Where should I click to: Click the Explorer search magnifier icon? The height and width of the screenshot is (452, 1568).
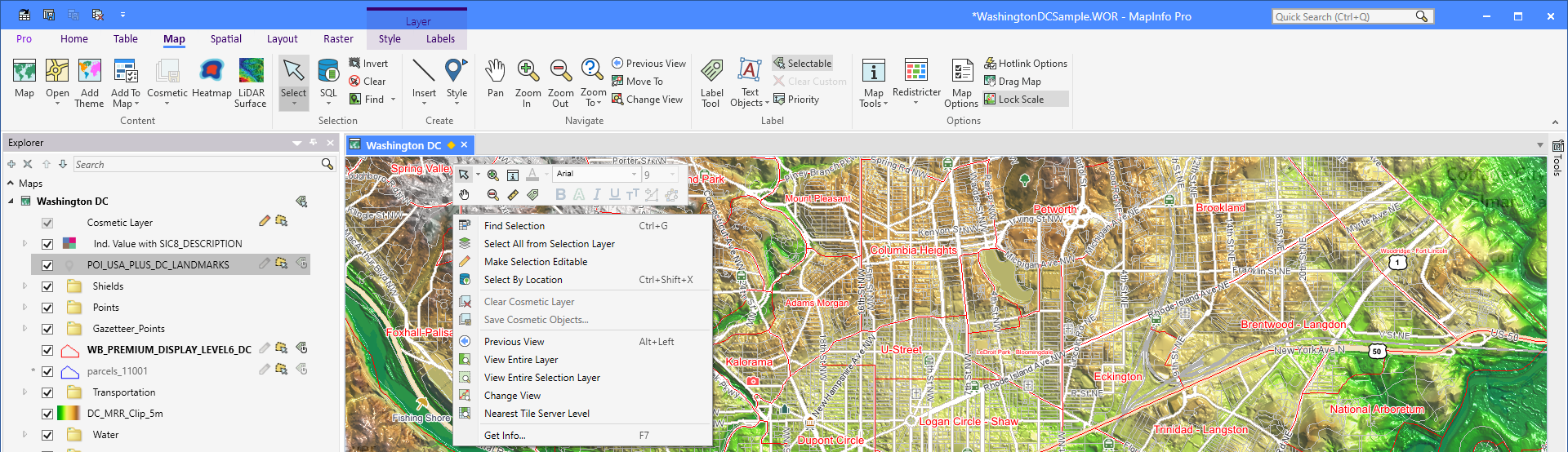pyautogui.click(x=327, y=164)
